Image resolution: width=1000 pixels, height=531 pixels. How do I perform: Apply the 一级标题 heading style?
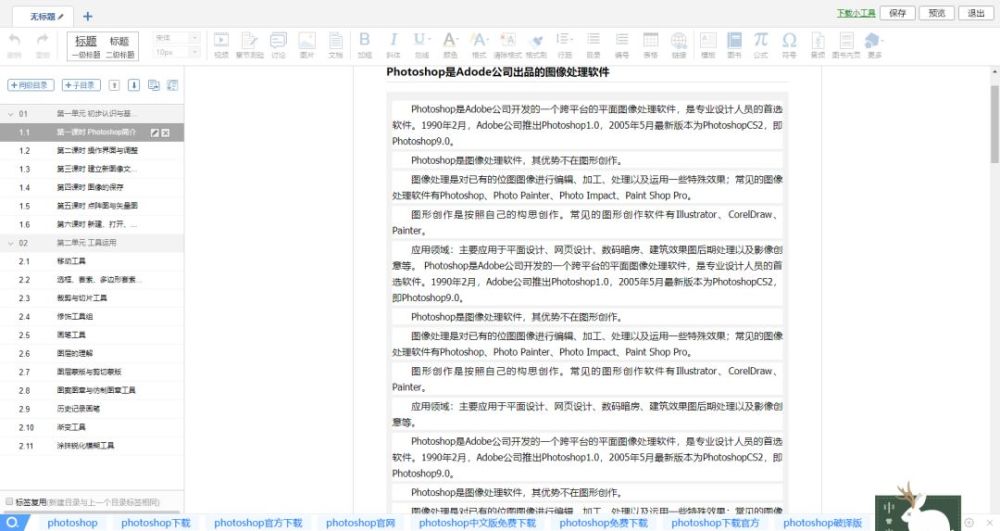click(x=86, y=47)
